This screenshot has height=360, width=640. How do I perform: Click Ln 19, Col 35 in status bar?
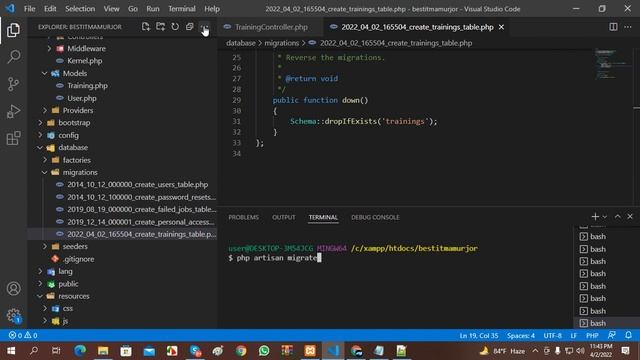point(479,336)
